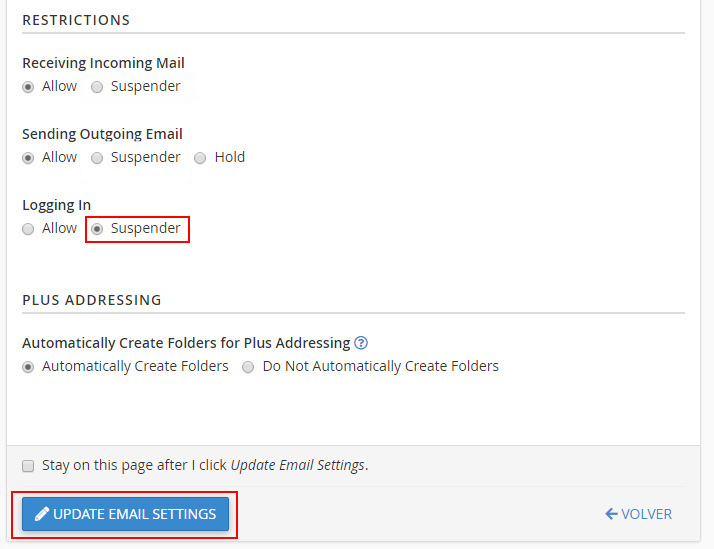The height and width of the screenshot is (549, 714).
Task: Choose Suspender under Logging In
Action: [97, 229]
